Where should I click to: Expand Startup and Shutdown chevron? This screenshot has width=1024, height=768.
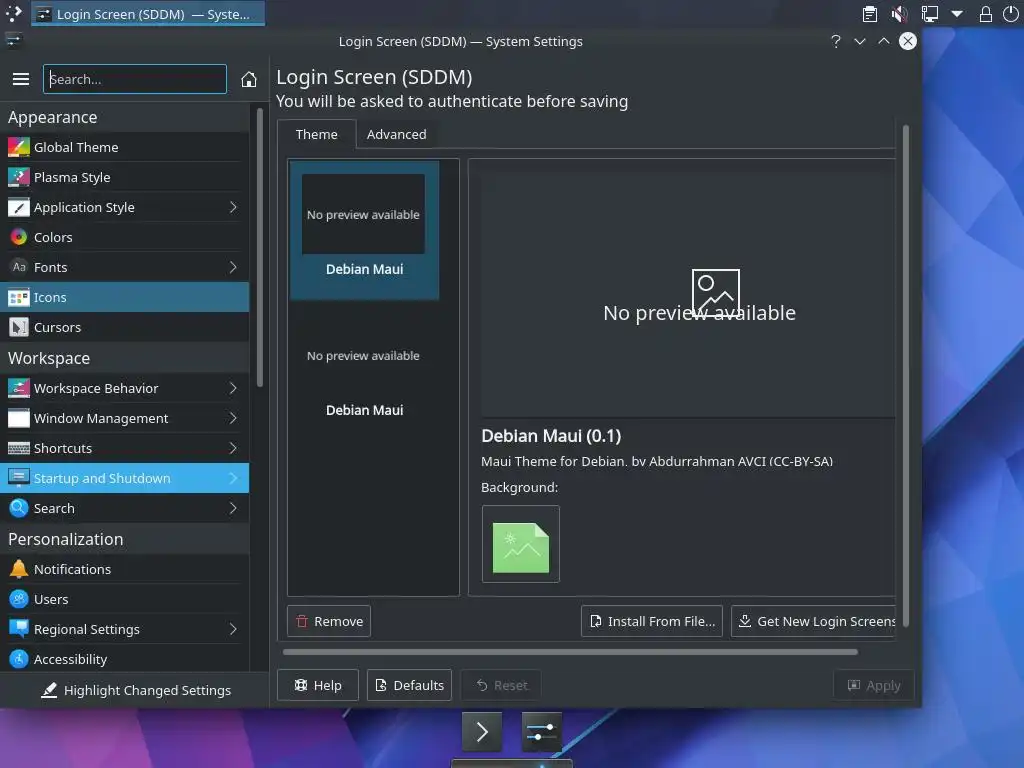click(233, 478)
